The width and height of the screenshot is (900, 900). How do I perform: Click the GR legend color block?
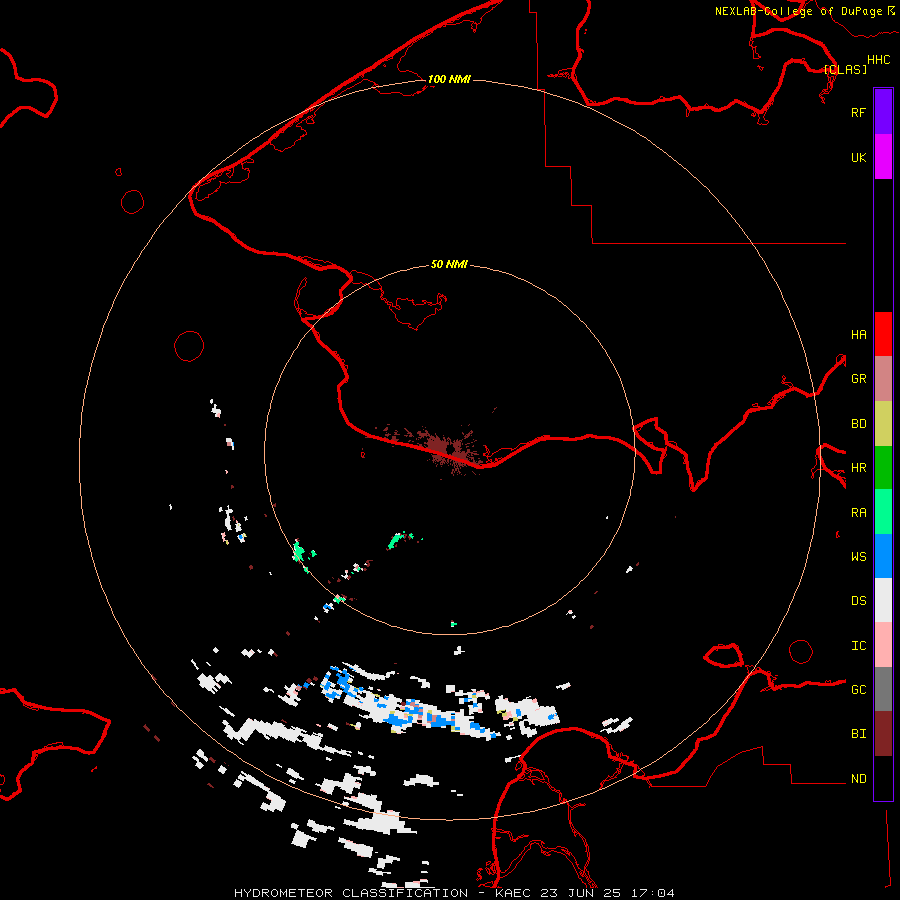[883, 379]
